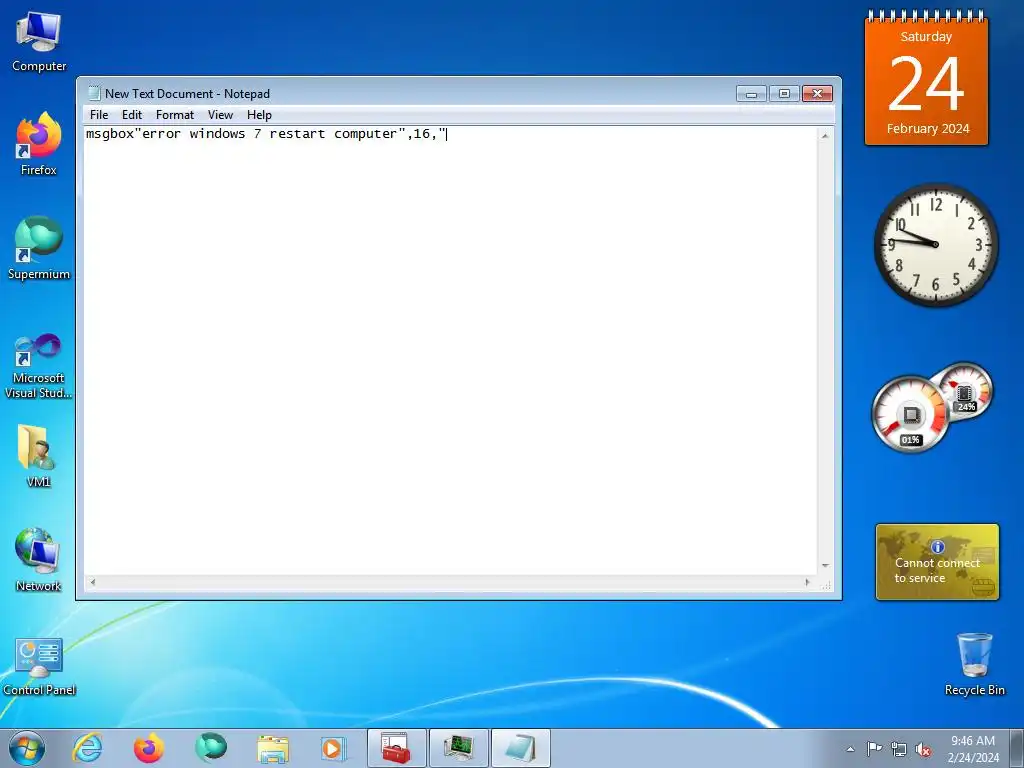The height and width of the screenshot is (768, 1024).
Task: Place the cursor in the msgbox text line
Action: 266,134
